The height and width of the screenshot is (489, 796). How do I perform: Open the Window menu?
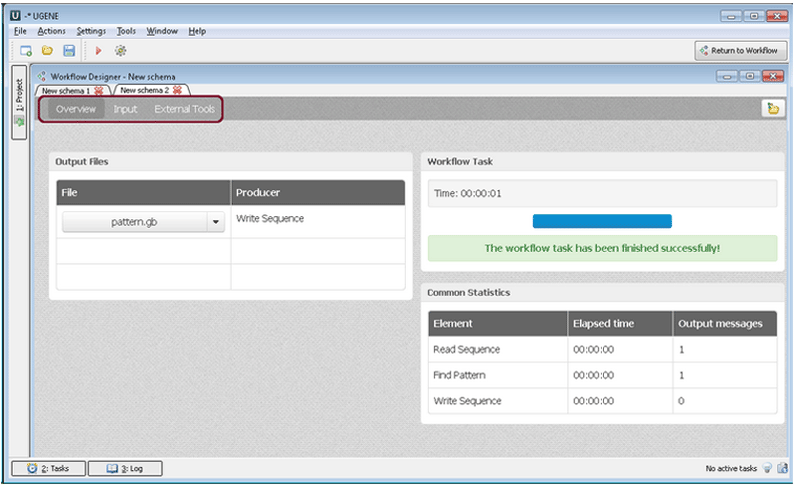(162, 31)
